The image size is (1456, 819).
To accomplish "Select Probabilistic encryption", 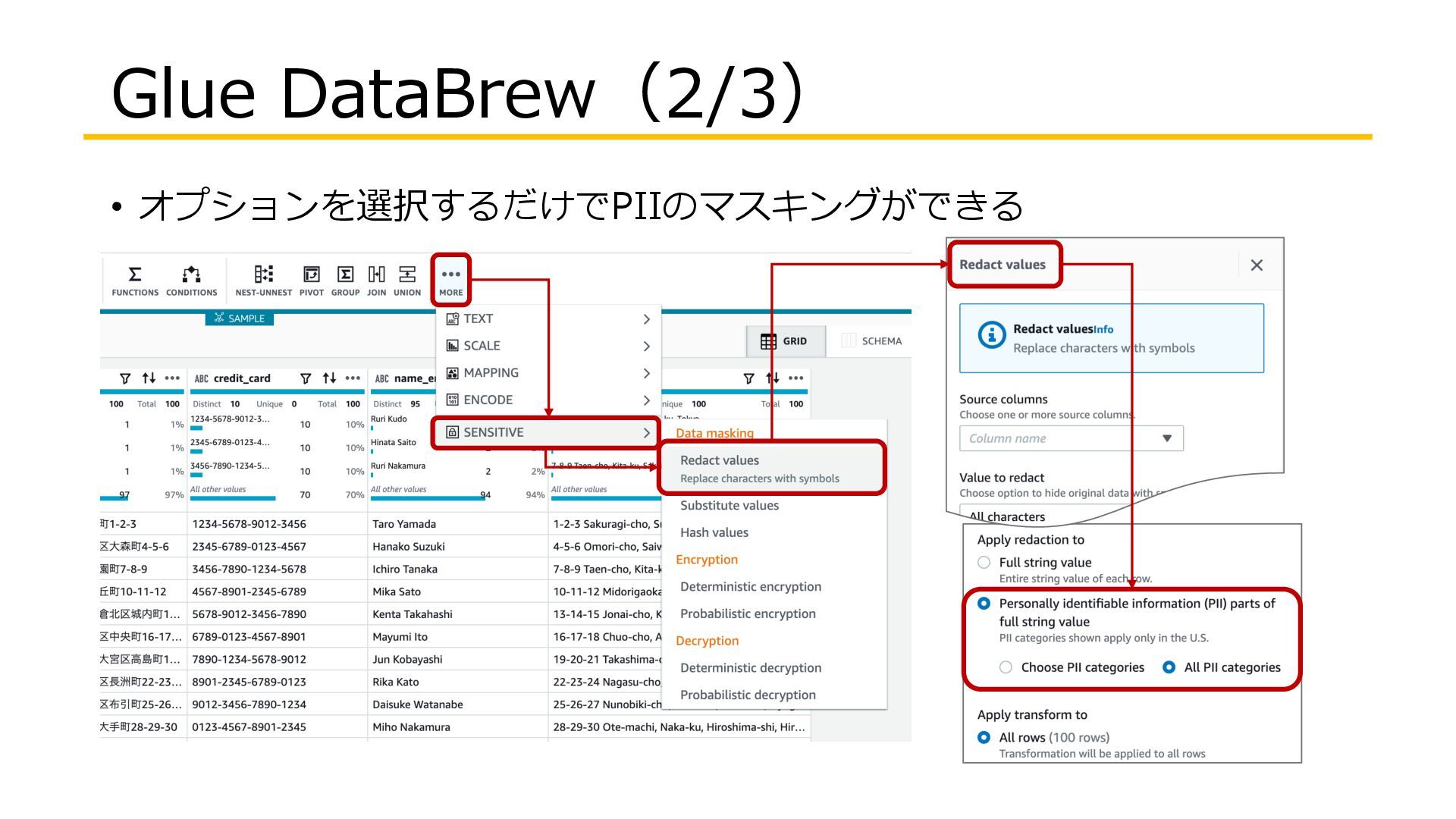I will tap(748, 614).
